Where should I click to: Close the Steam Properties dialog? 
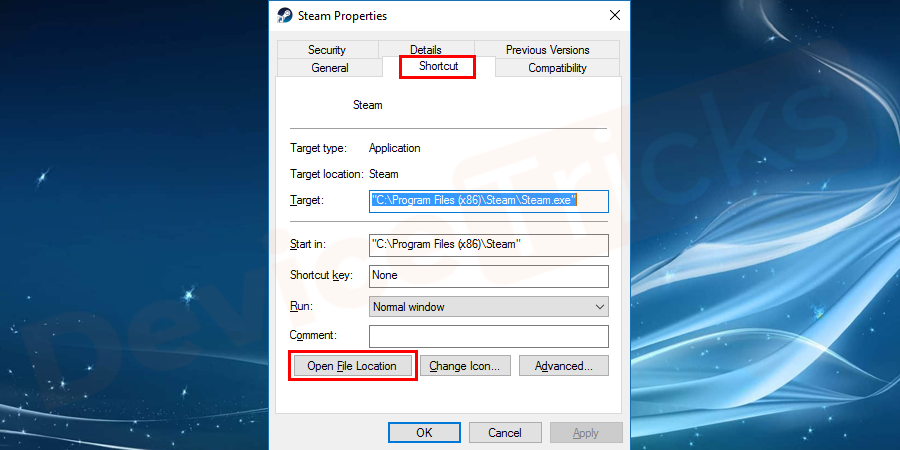[615, 15]
